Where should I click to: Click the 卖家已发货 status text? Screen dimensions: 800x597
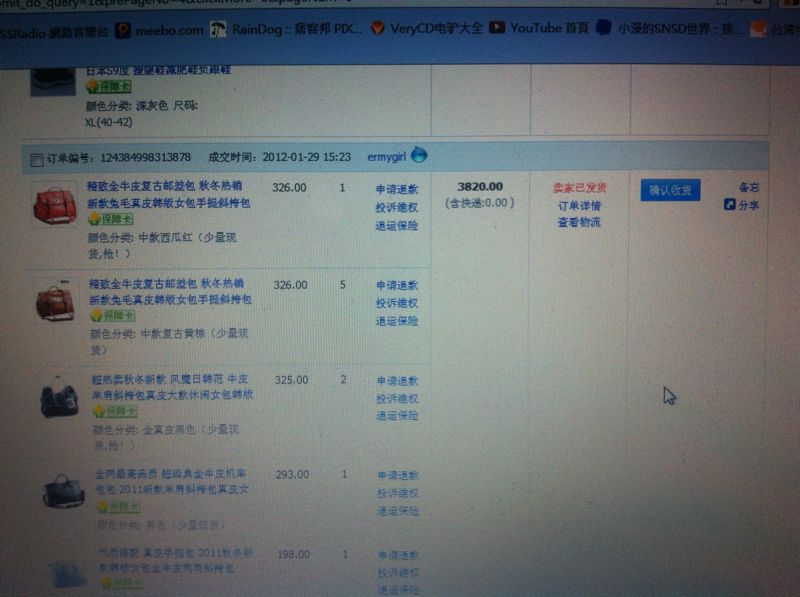coord(580,188)
